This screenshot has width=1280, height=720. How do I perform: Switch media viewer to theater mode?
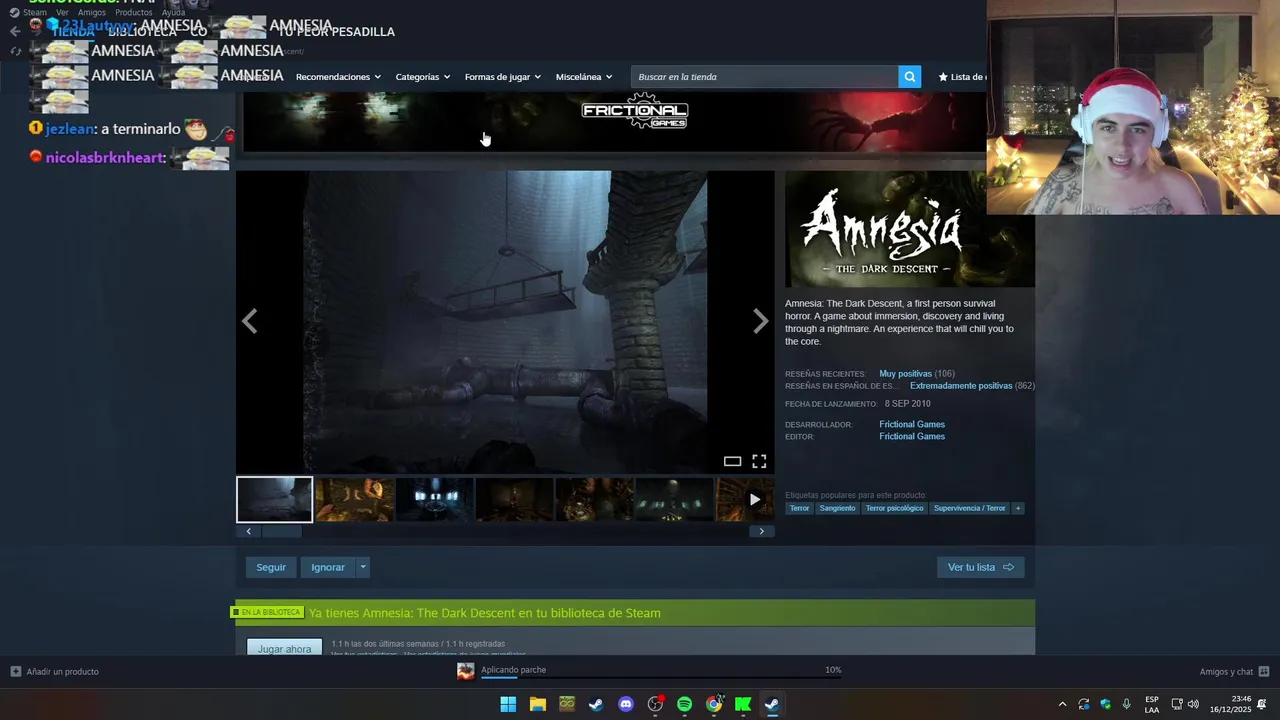(732, 461)
